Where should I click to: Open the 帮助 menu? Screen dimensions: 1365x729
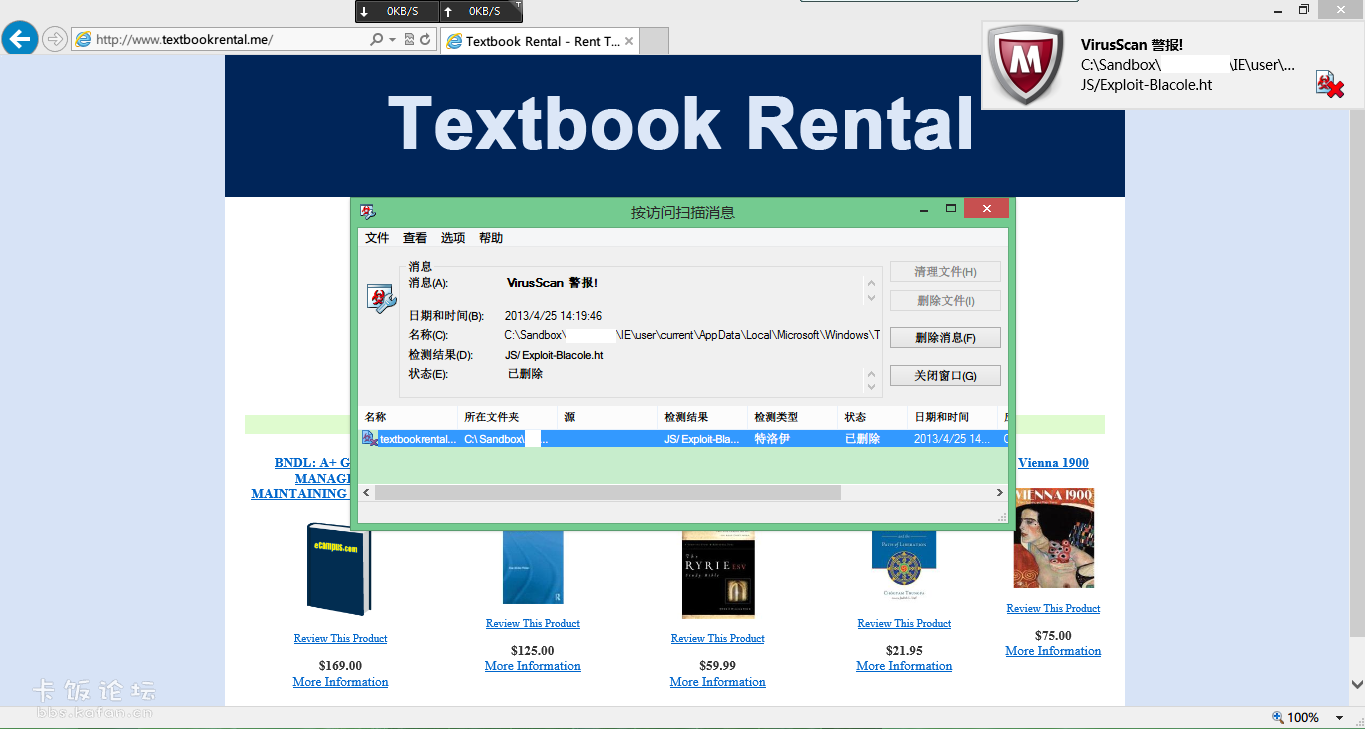click(x=491, y=238)
